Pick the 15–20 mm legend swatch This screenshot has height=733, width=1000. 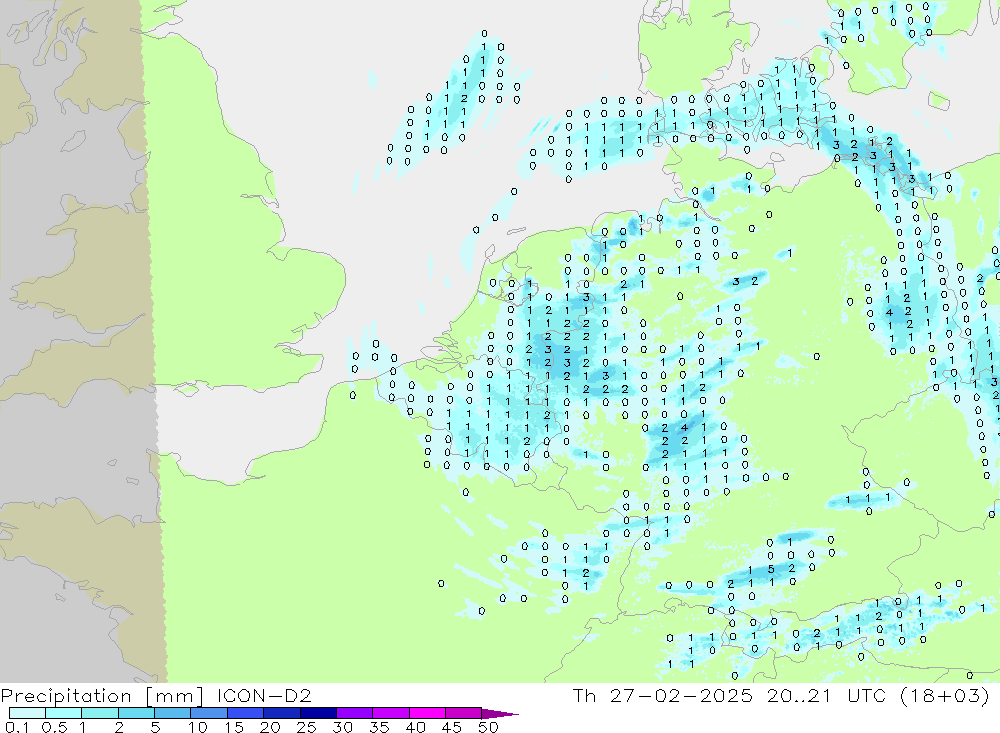click(x=246, y=713)
